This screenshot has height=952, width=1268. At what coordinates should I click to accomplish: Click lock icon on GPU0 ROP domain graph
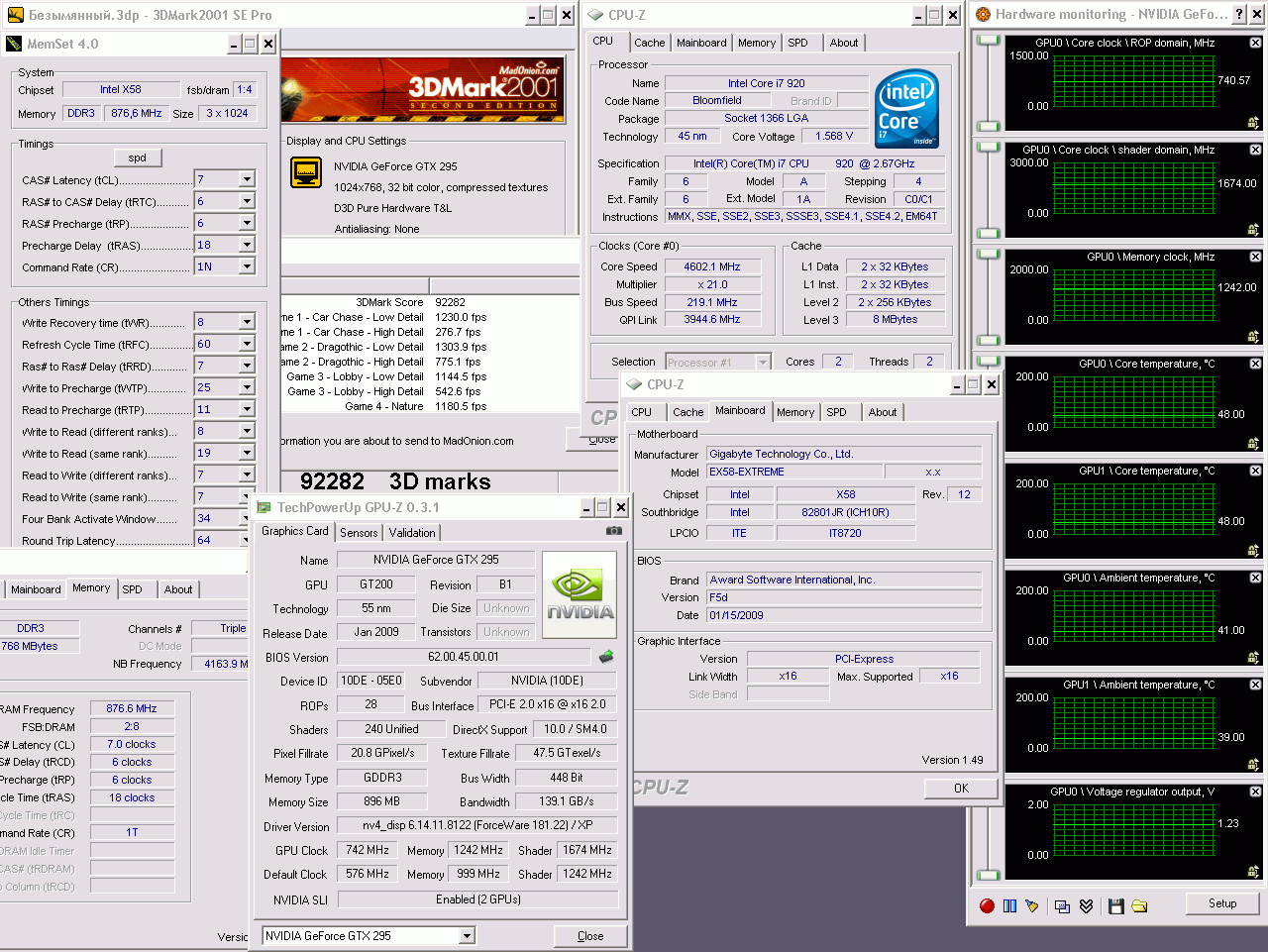coord(1253,123)
